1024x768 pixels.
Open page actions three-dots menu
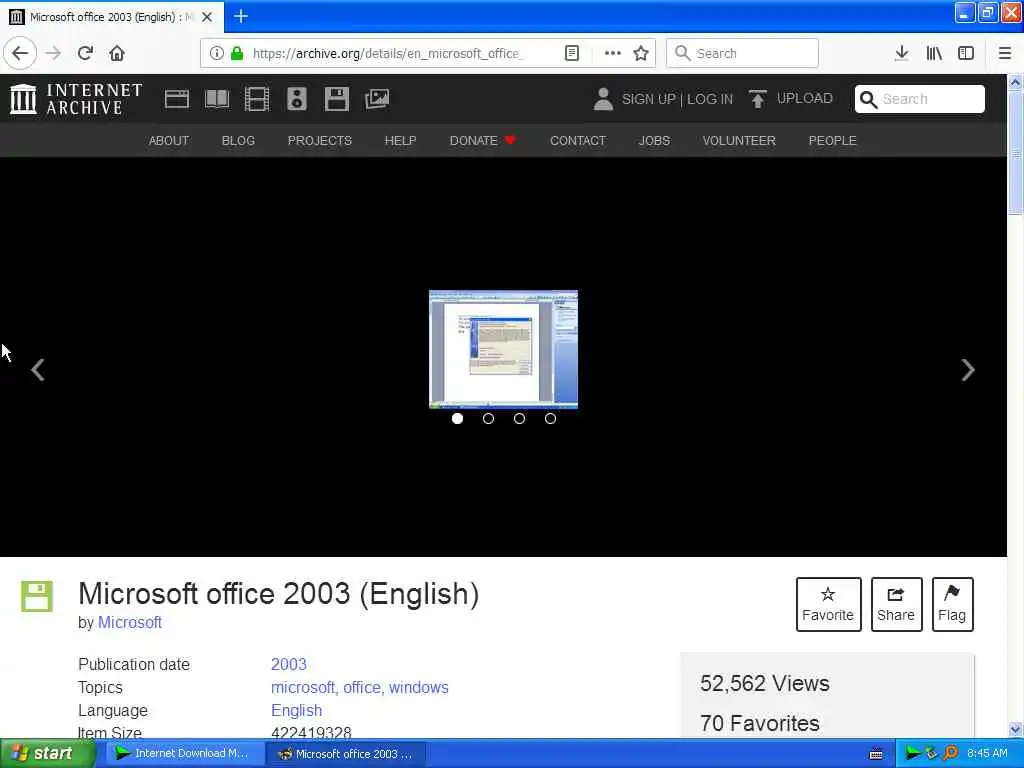[613, 54]
